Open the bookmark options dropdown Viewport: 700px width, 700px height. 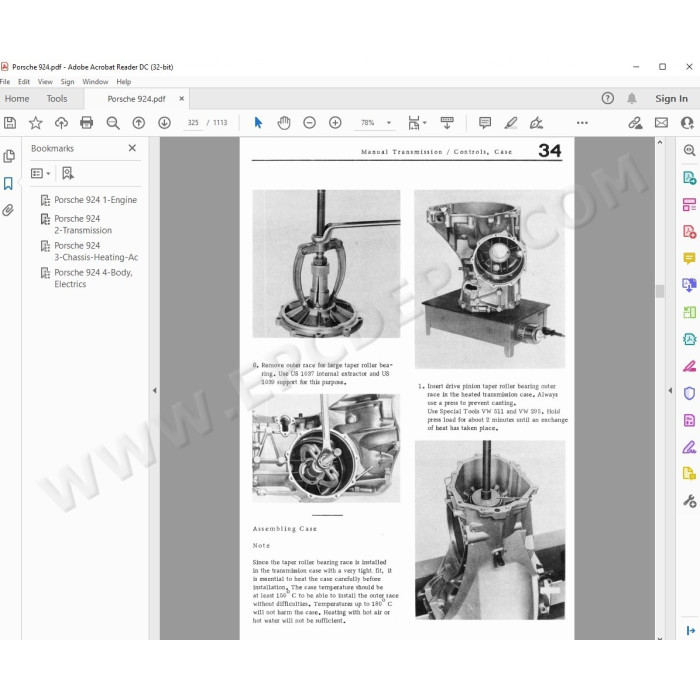point(40,173)
